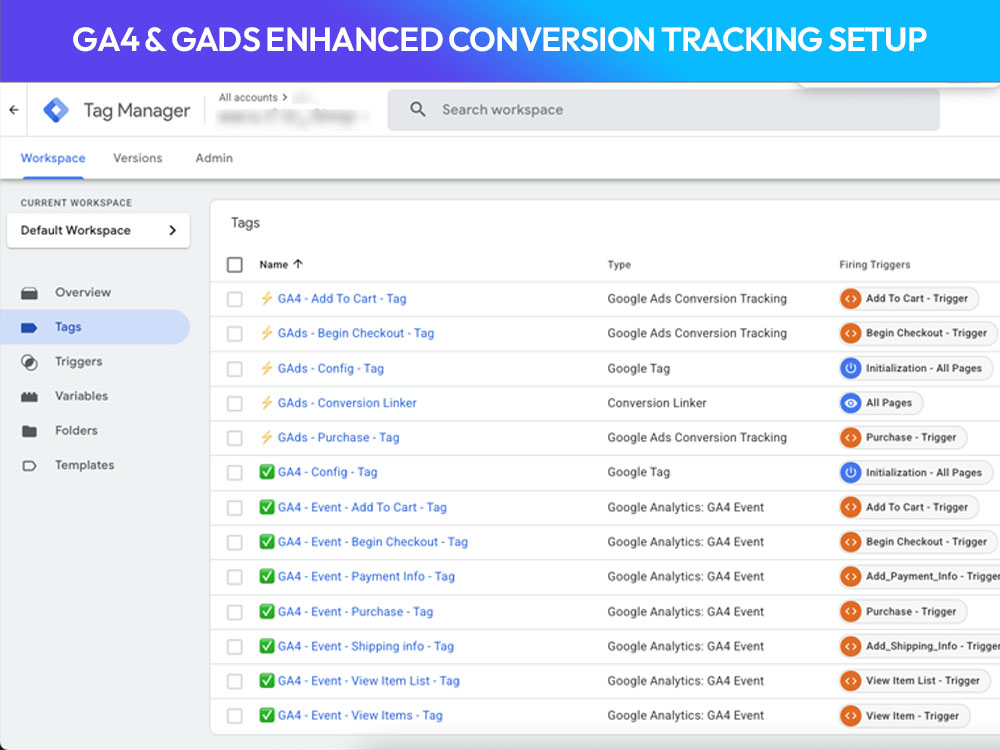Click lightning icon beside GAds - Begin Checkout - Tag
The width and height of the screenshot is (1000, 750).
point(267,332)
